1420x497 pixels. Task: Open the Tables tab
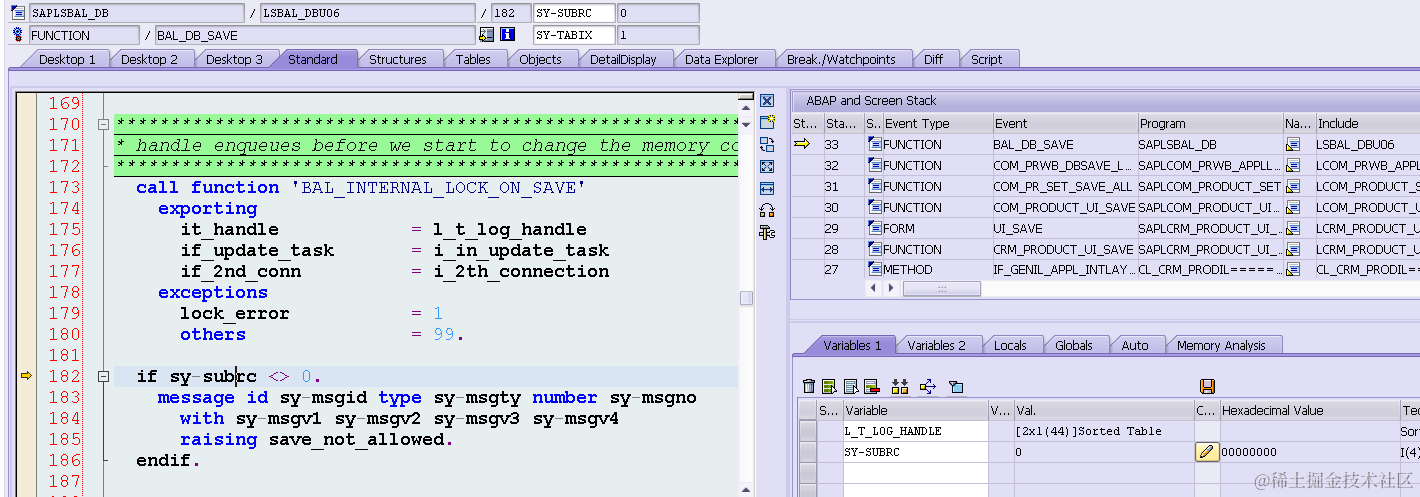[473, 59]
